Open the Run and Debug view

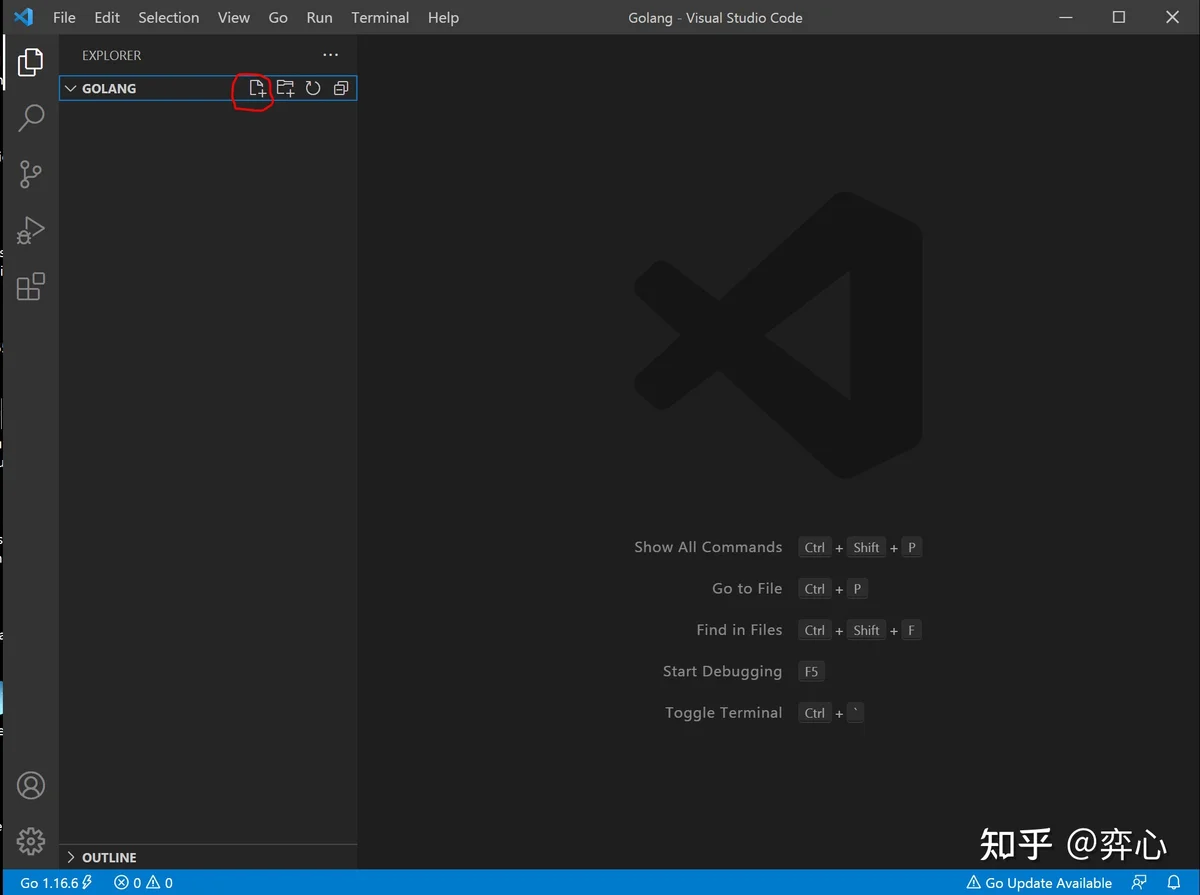pyautogui.click(x=31, y=230)
